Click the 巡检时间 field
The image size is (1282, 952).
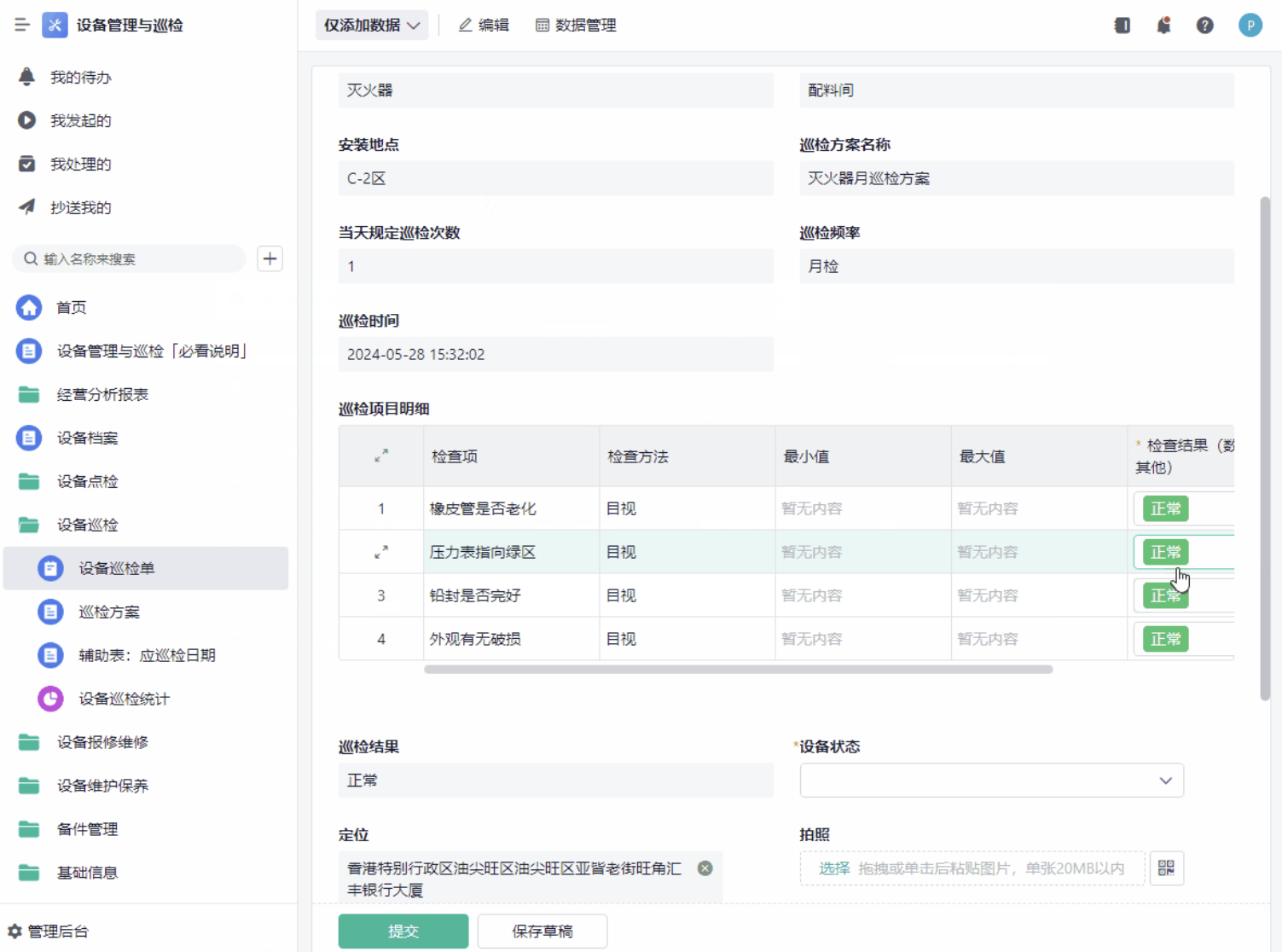pyautogui.click(x=556, y=354)
